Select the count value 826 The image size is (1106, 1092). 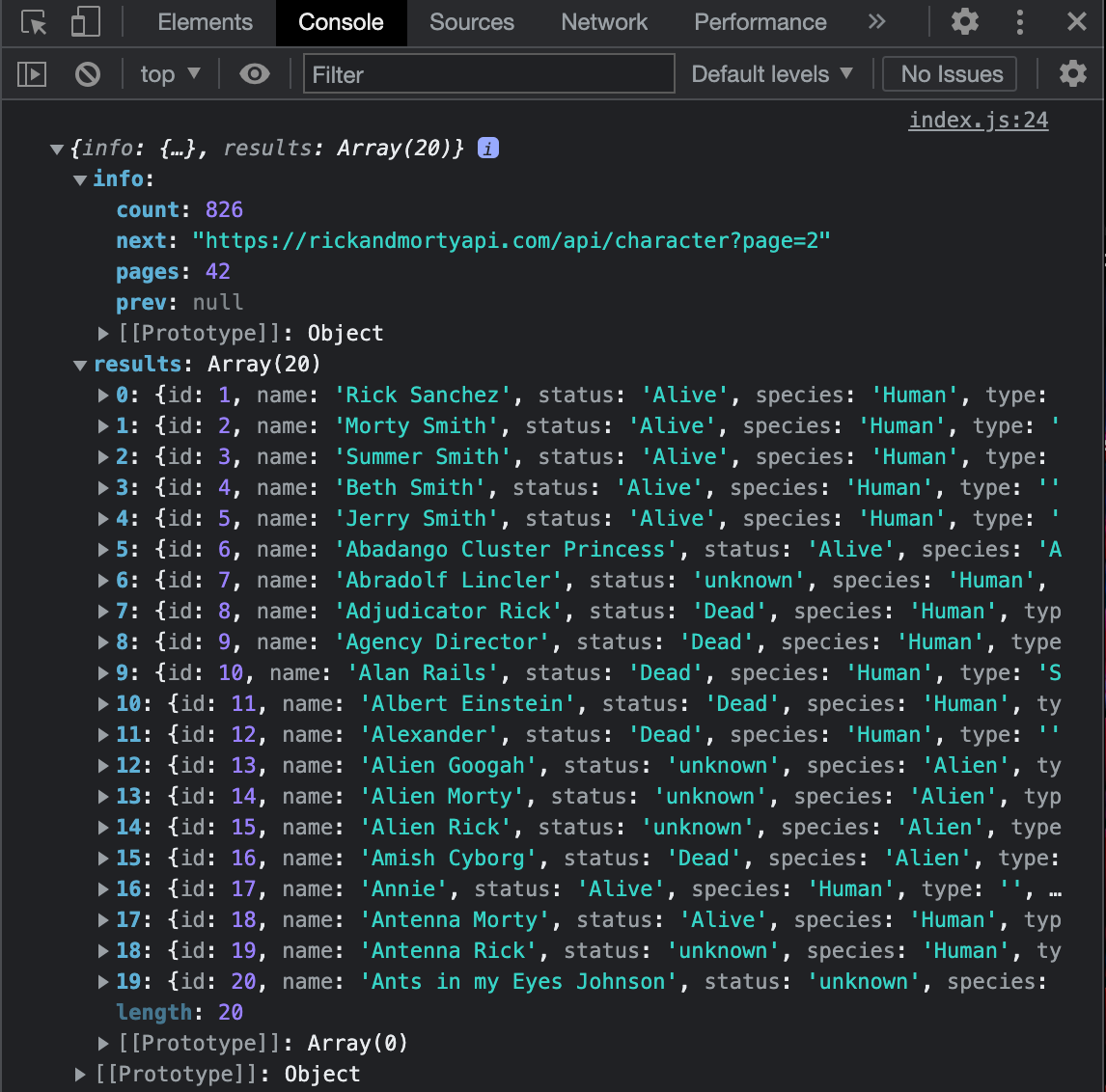click(224, 209)
